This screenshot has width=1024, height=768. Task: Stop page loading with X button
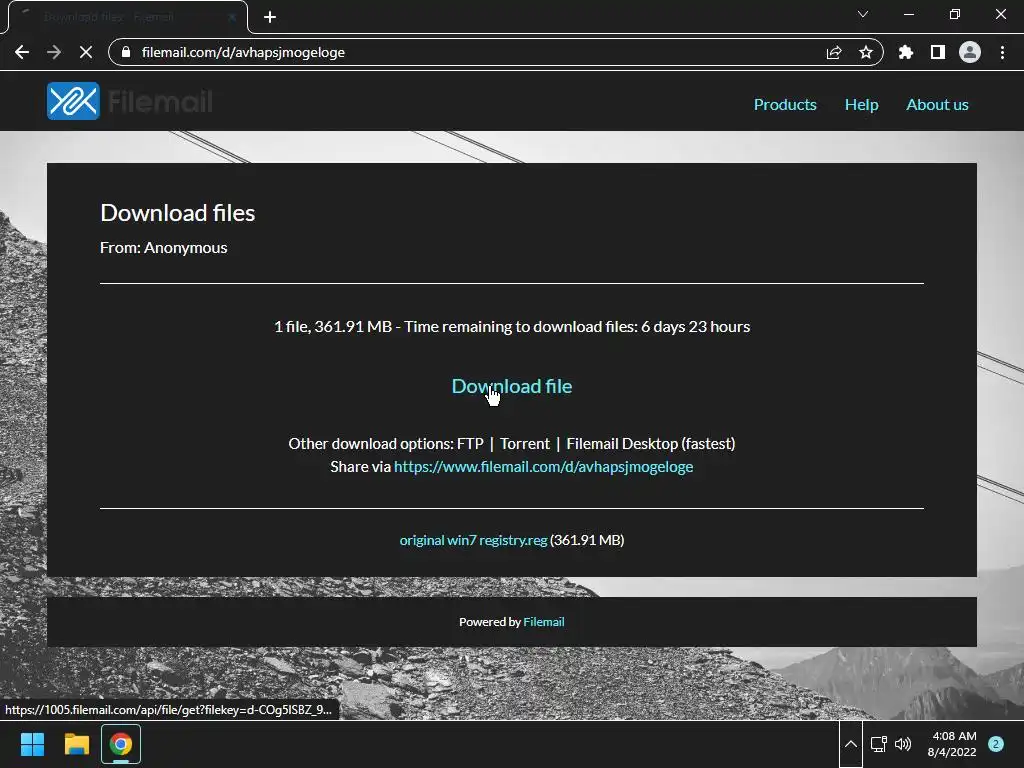pos(86,52)
